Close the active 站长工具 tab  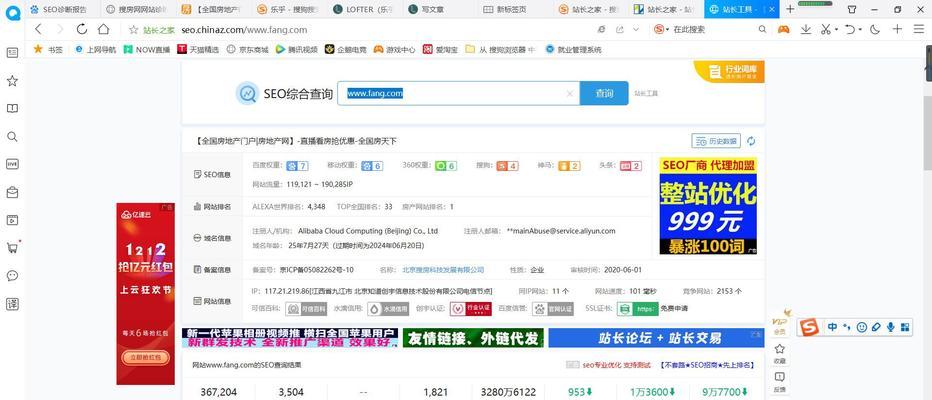[772, 9]
